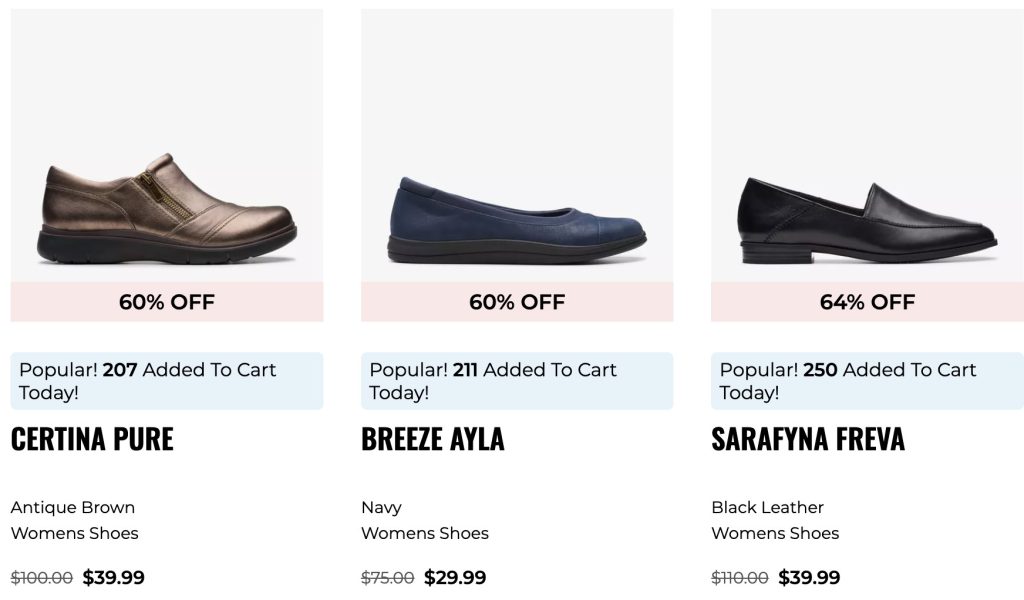This screenshot has width=1024, height=600.
Task: Click the 250 Added To Cart badge
Action: pos(867,381)
